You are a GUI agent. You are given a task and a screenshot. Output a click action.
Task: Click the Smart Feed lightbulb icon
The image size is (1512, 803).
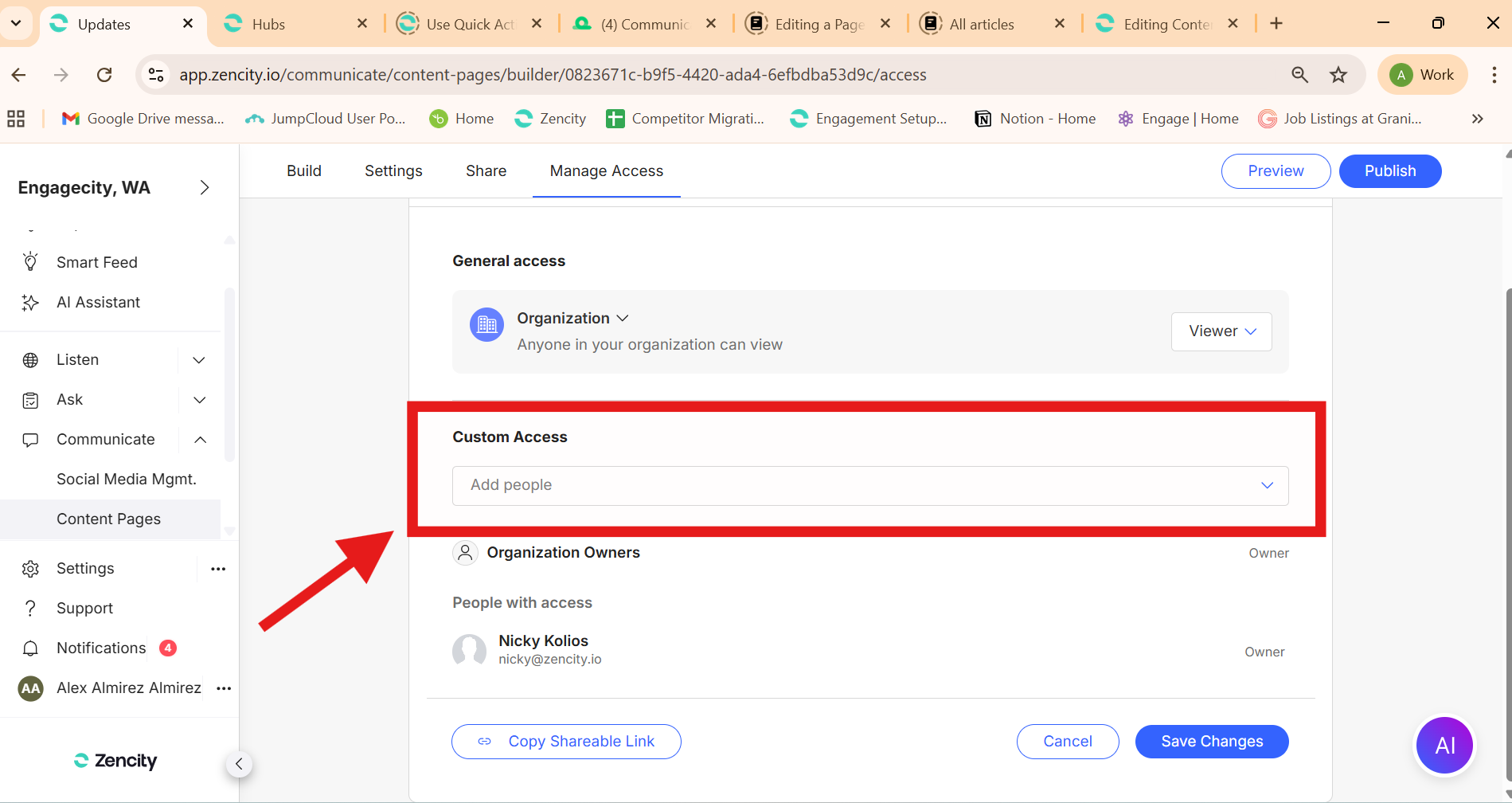(x=30, y=262)
